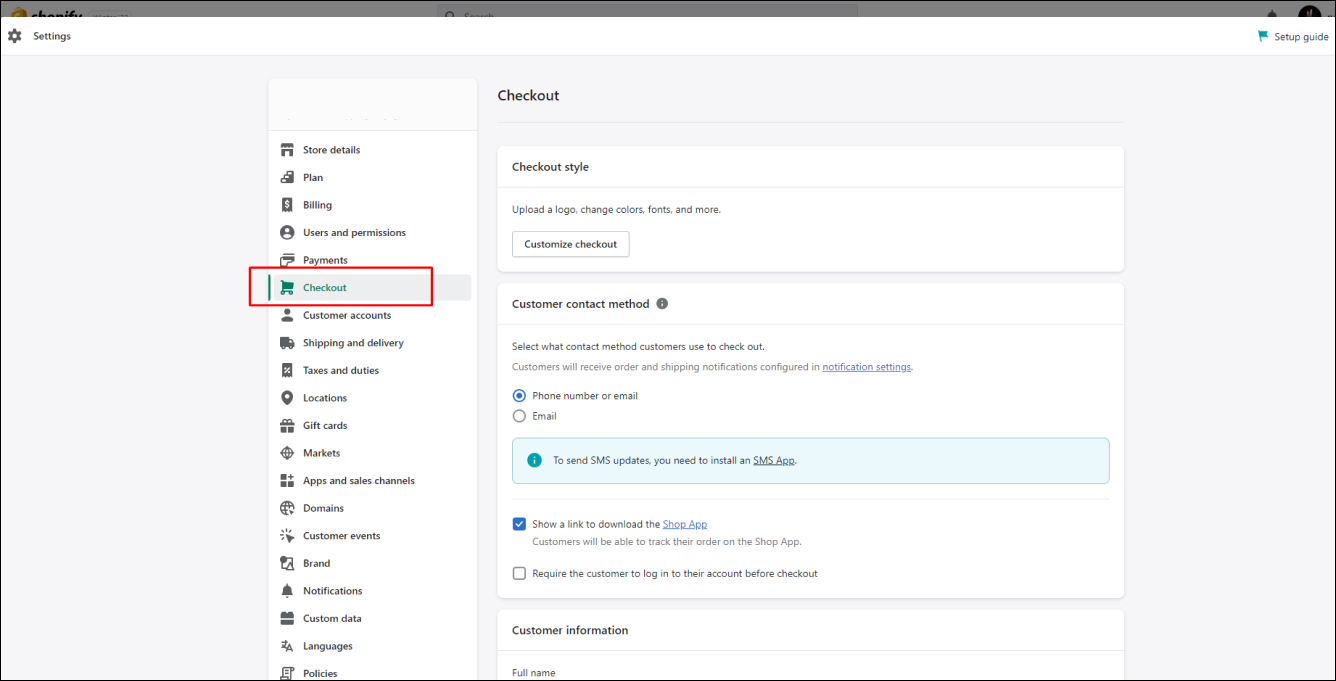Check Require customer to log in before checkout

coord(519,574)
